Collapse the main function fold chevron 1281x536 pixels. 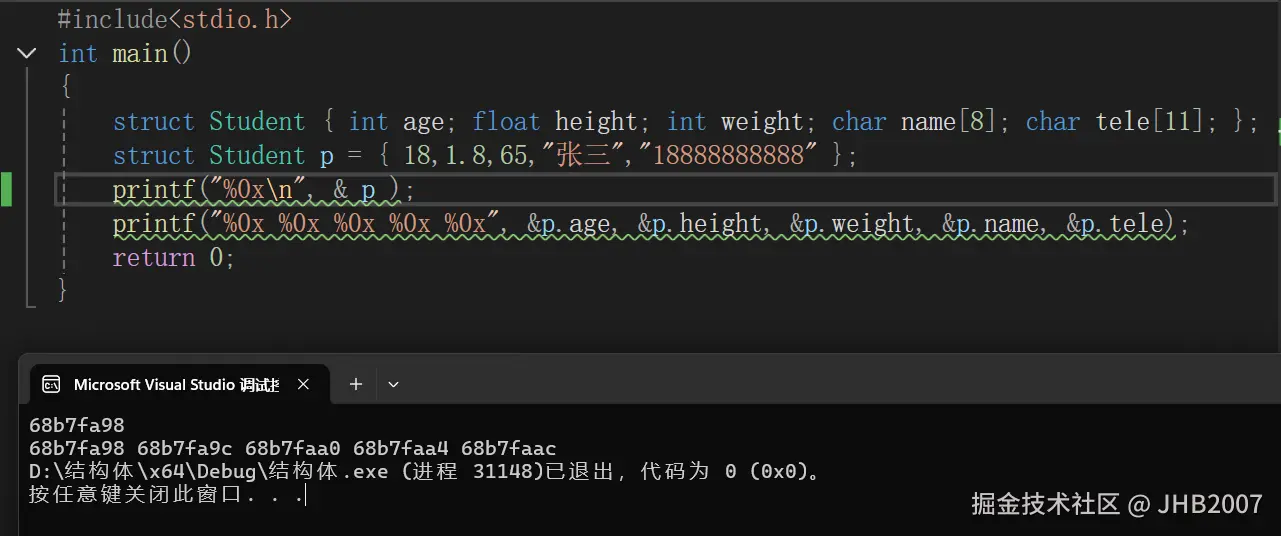(27, 54)
